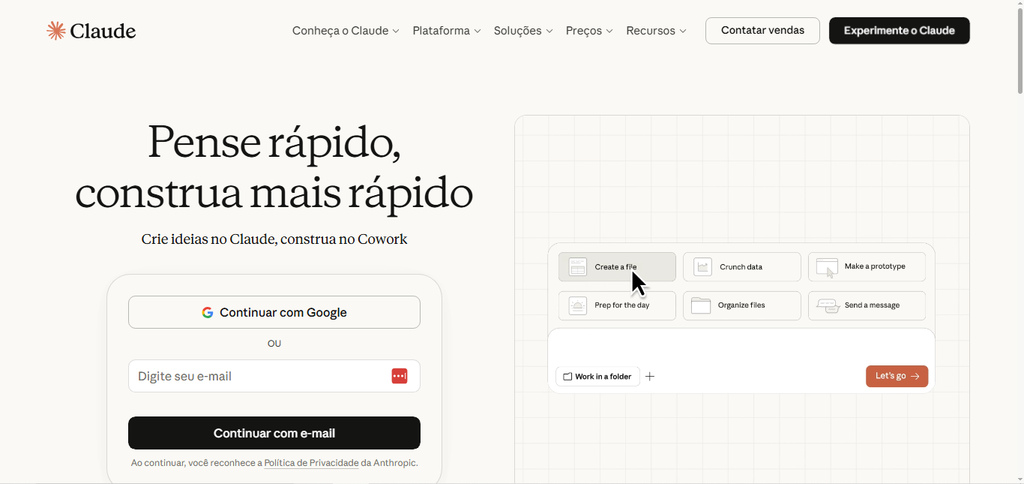Viewport: 1024px width, 484px height.
Task: Click the Make a prototype icon
Action: (827, 267)
